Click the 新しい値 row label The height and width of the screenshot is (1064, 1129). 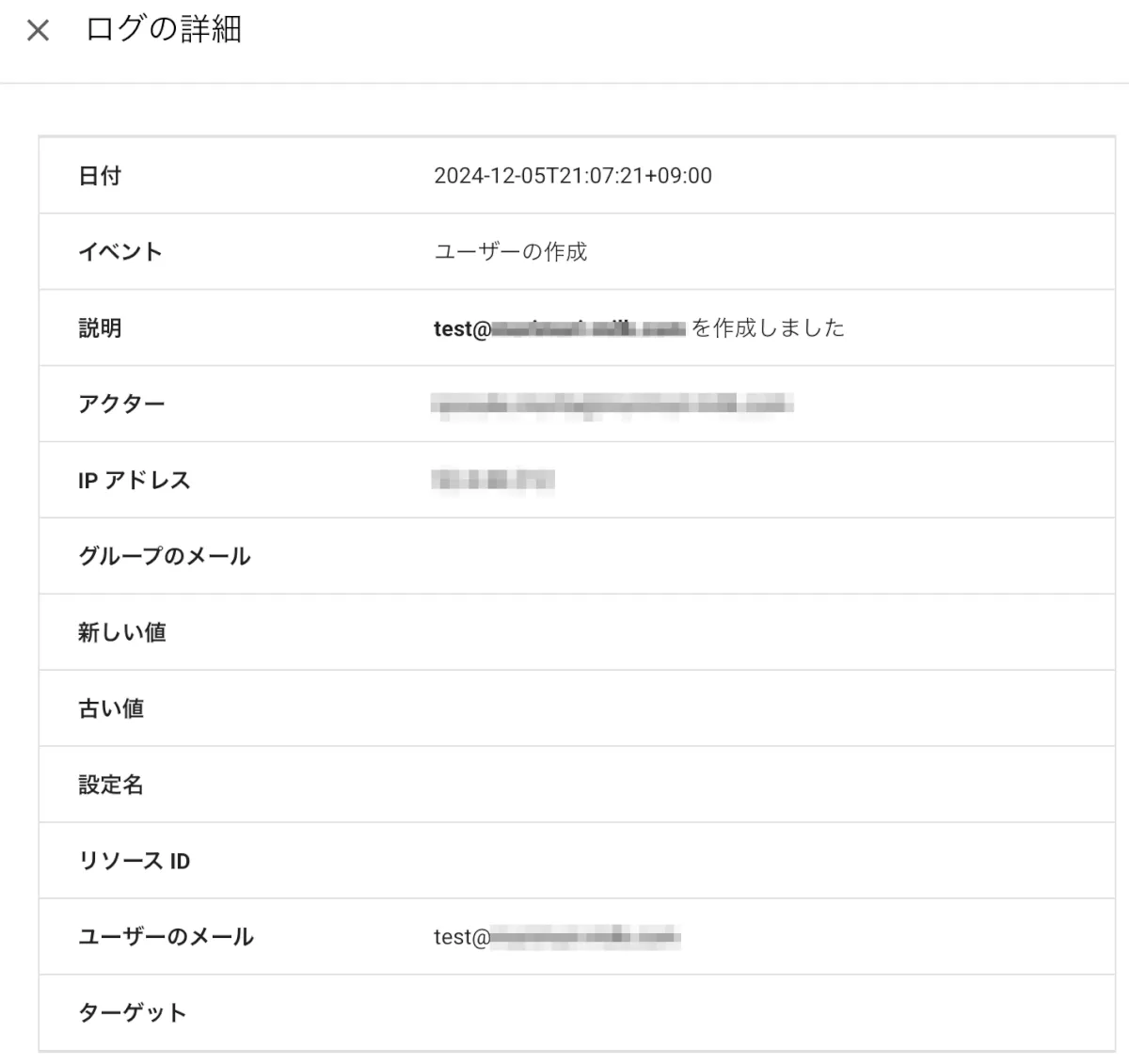coord(122,633)
